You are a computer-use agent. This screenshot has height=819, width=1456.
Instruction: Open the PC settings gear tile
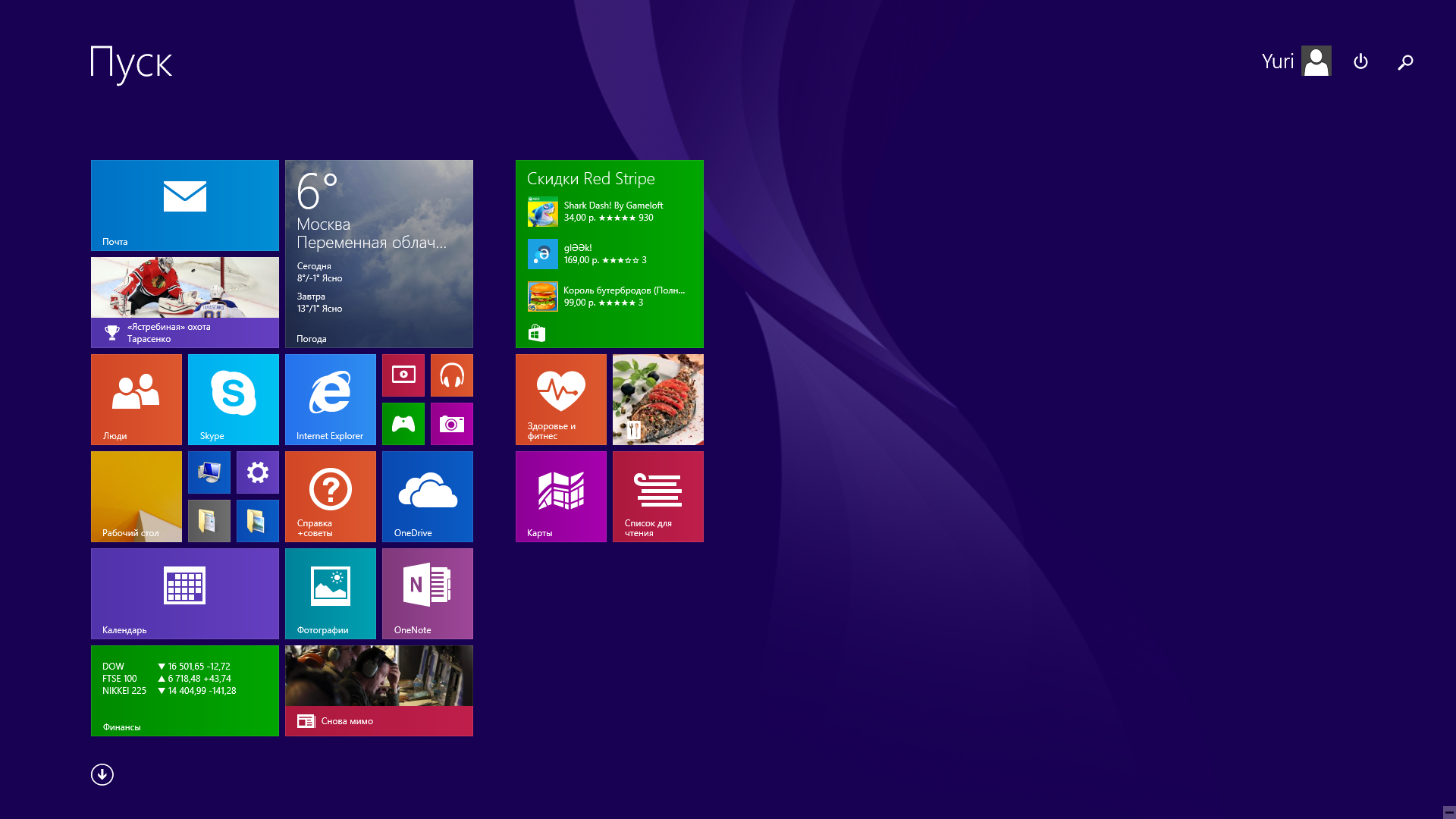tap(258, 472)
